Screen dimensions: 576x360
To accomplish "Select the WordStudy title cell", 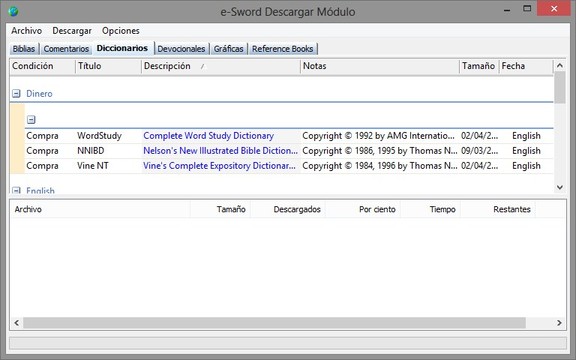I will [x=99, y=136].
